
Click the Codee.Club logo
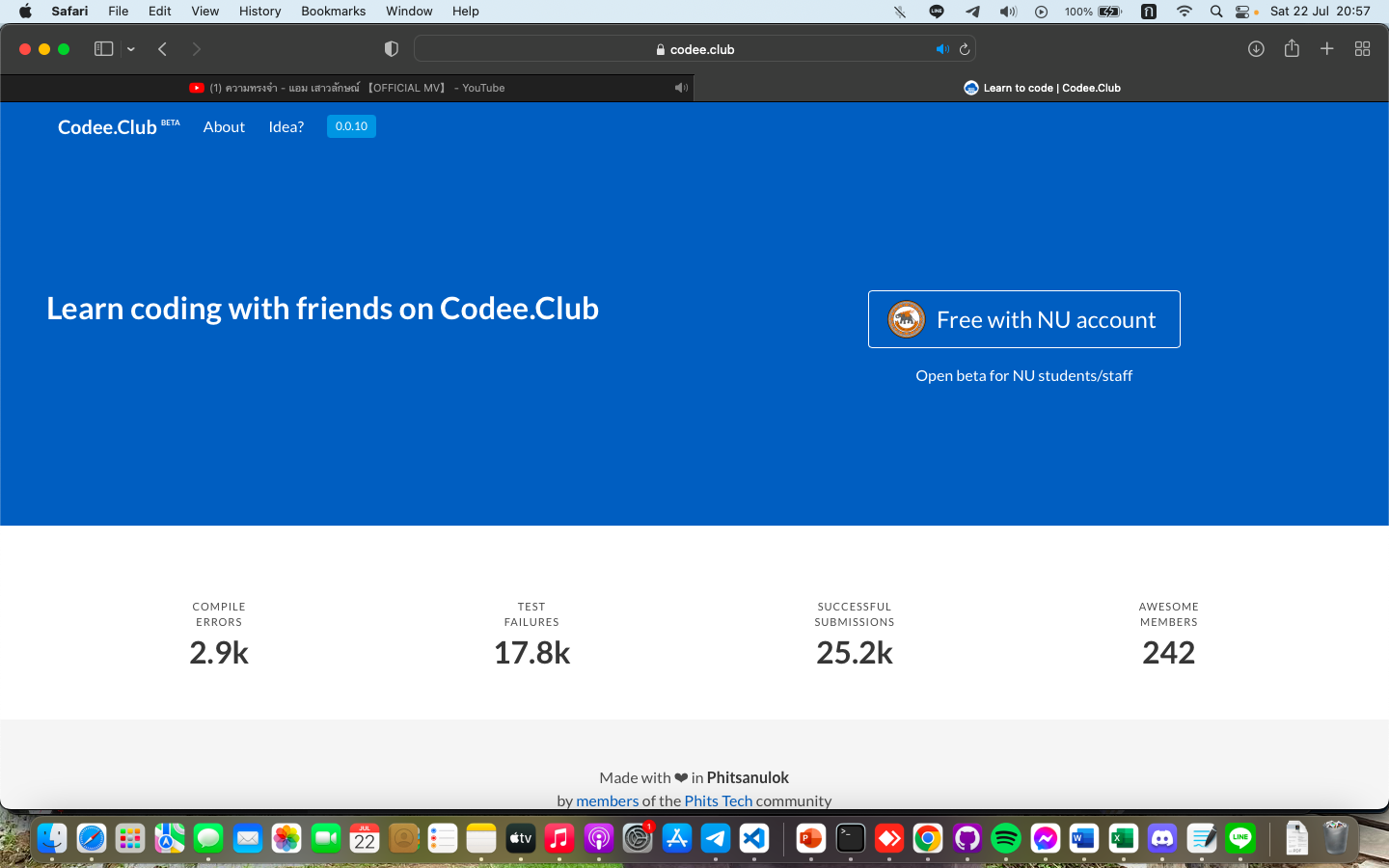pos(119,127)
